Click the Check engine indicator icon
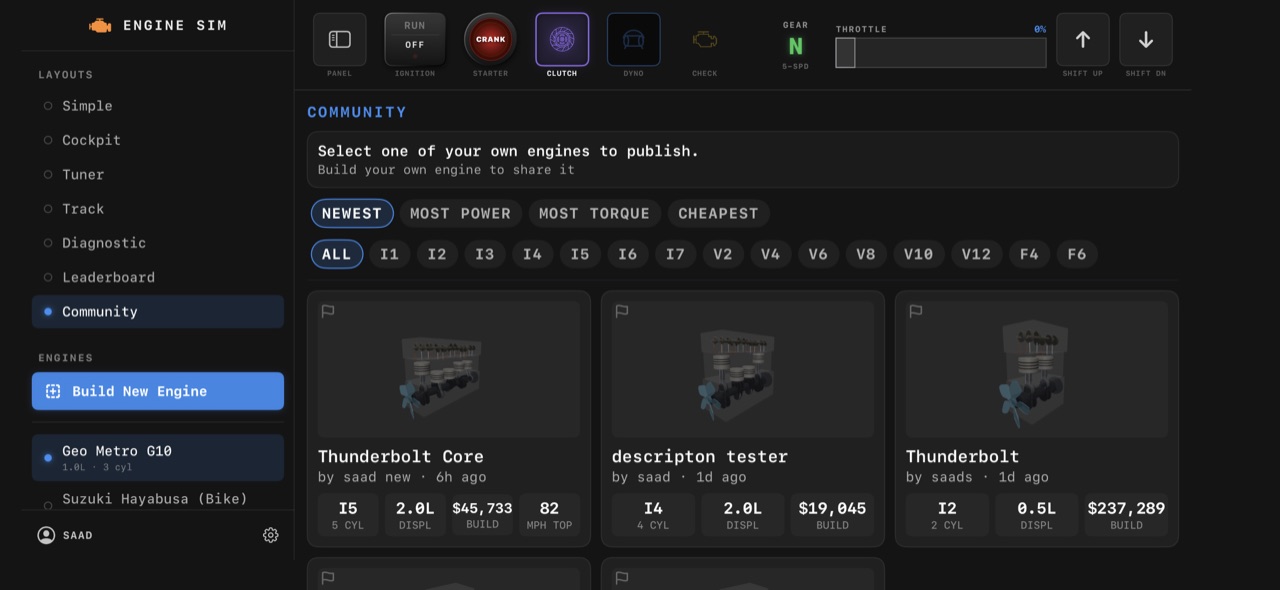 705,39
